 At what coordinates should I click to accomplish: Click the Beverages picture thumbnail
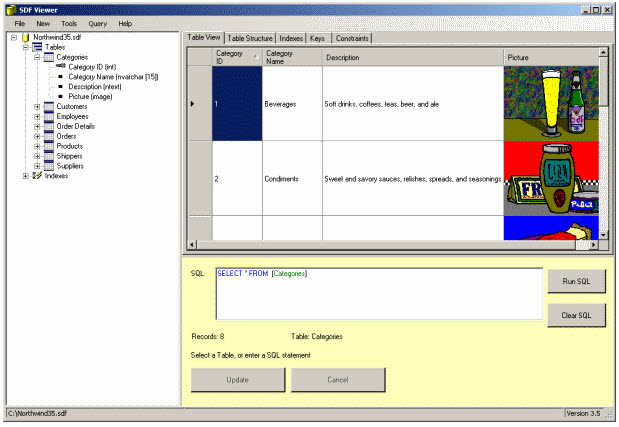[x=550, y=103]
